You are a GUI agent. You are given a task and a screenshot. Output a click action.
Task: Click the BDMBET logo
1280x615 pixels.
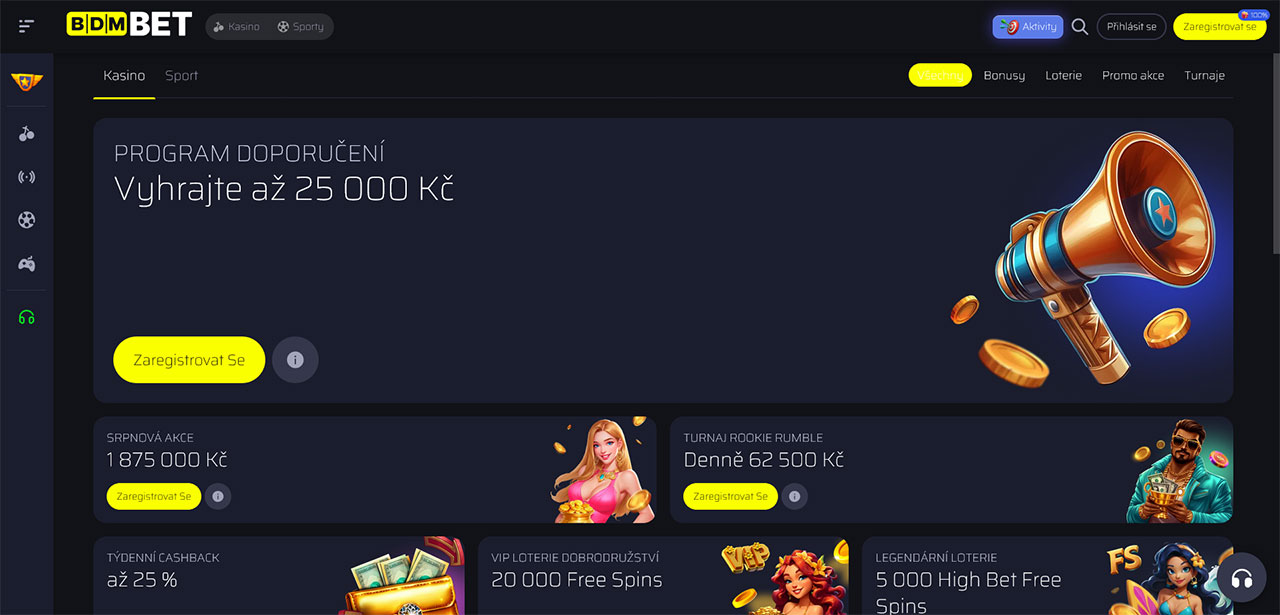(x=128, y=25)
